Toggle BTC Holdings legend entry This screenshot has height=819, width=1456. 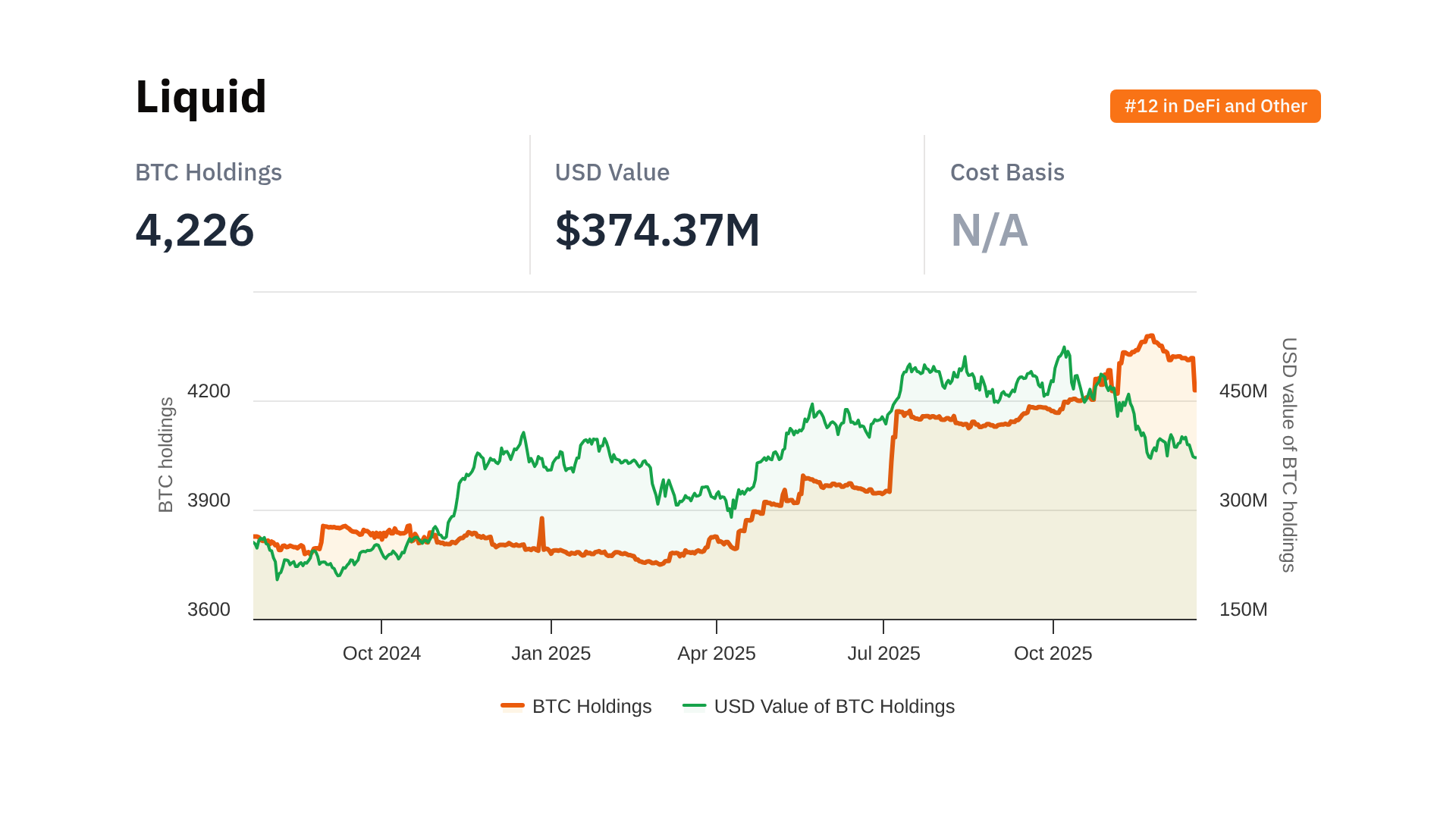(x=591, y=706)
